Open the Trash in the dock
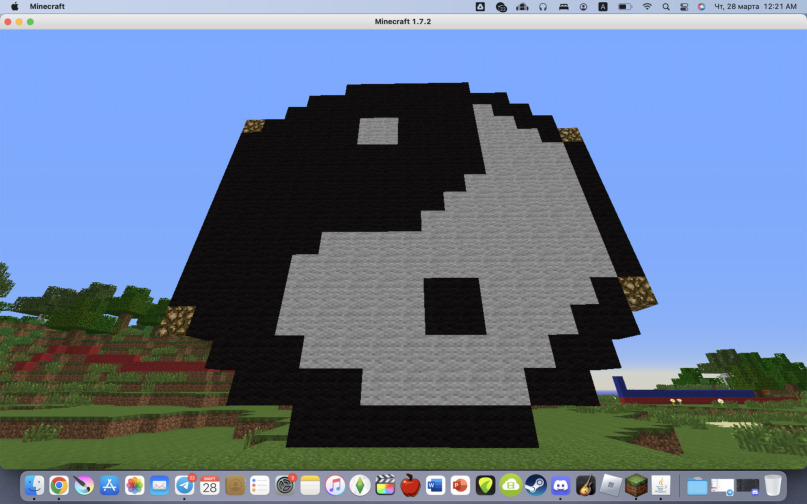The image size is (807, 504). [x=773, y=485]
